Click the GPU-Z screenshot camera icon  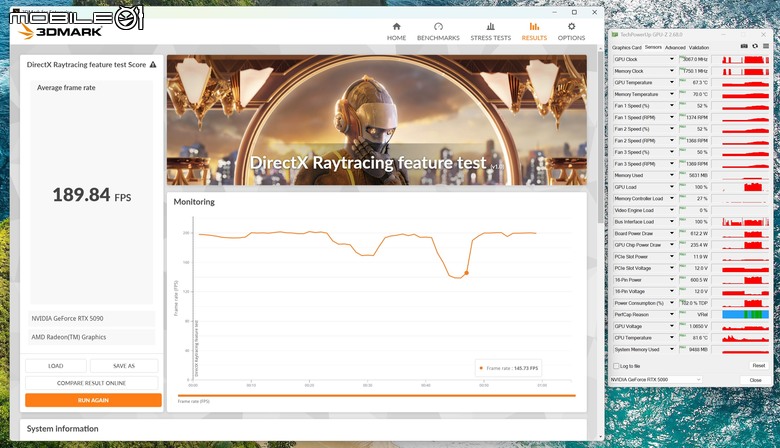point(744,46)
